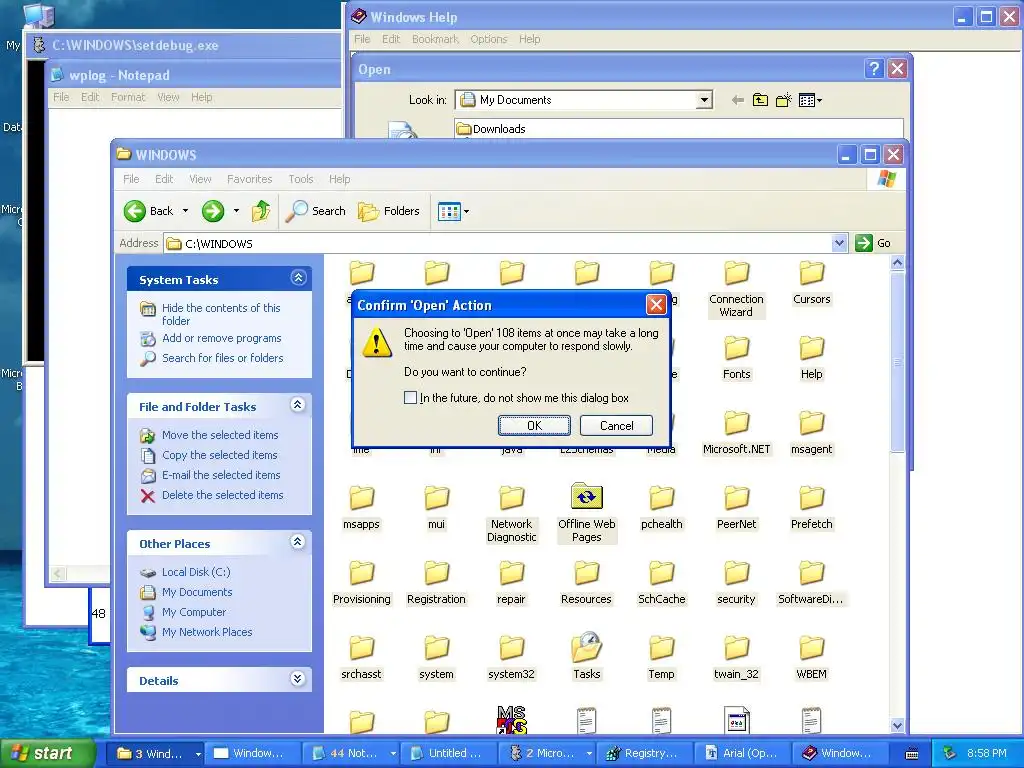Viewport: 1024px width, 768px height.
Task: Open View menu in WINDOWS explorer
Action: pyautogui.click(x=200, y=179)
